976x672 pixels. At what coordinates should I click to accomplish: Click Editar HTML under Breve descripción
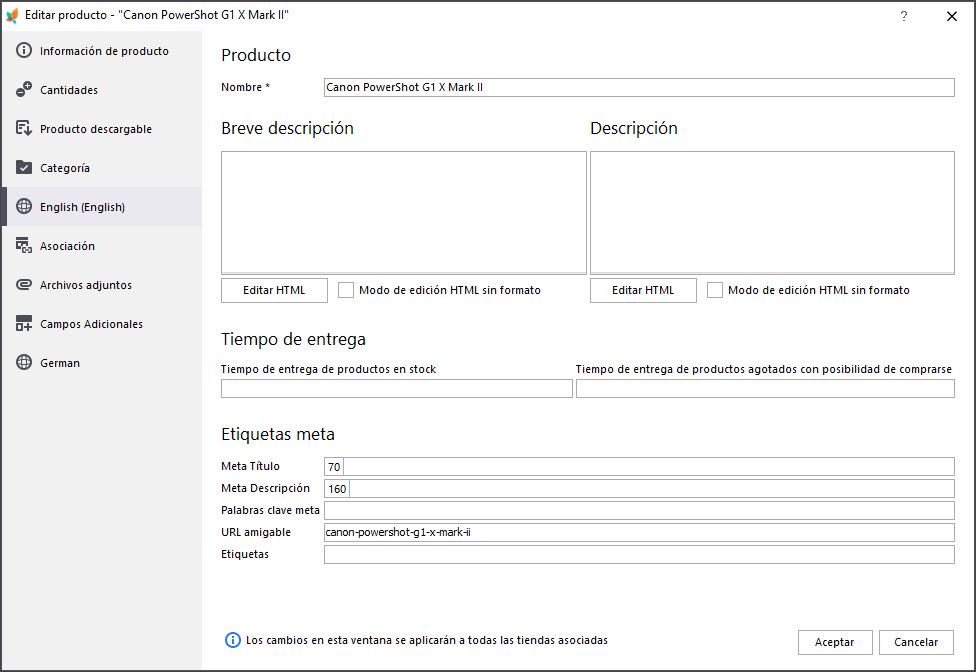tap(274, 291)
